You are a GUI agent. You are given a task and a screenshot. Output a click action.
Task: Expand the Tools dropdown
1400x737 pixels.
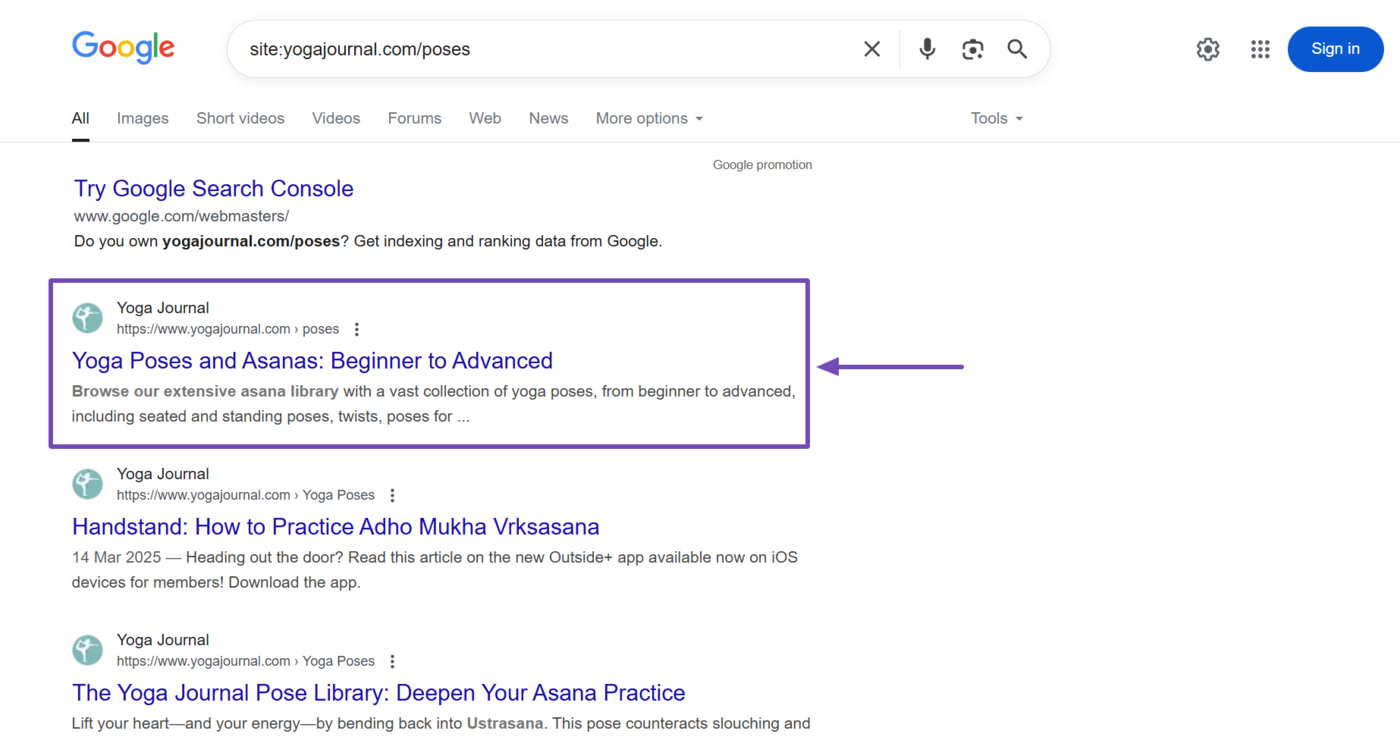(996, 118)
